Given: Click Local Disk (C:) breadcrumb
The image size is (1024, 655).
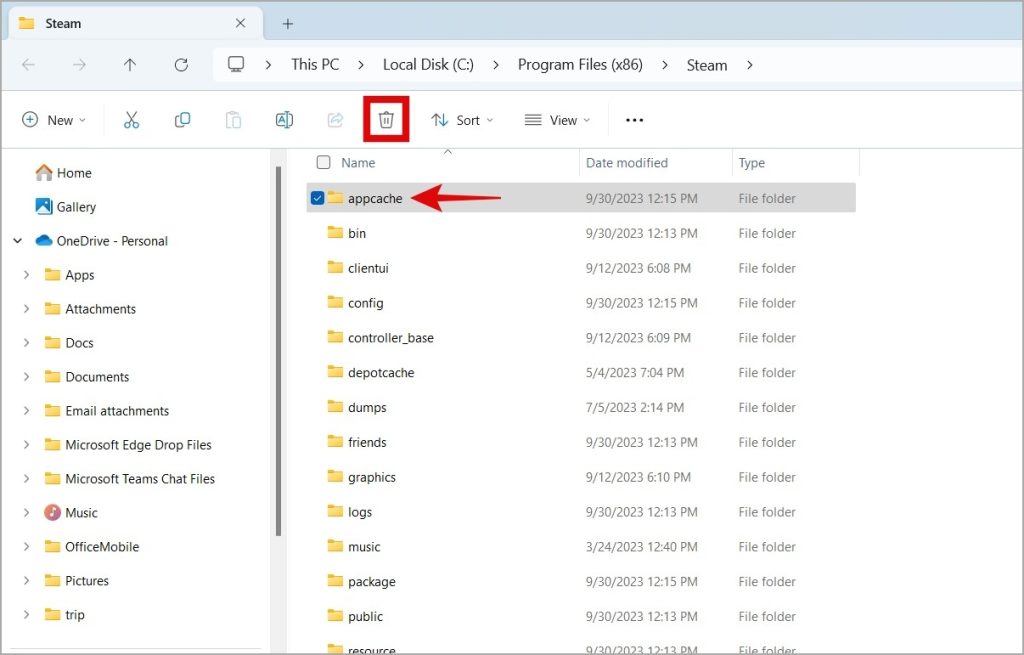Looking at the screenshot, I should 428,65.
